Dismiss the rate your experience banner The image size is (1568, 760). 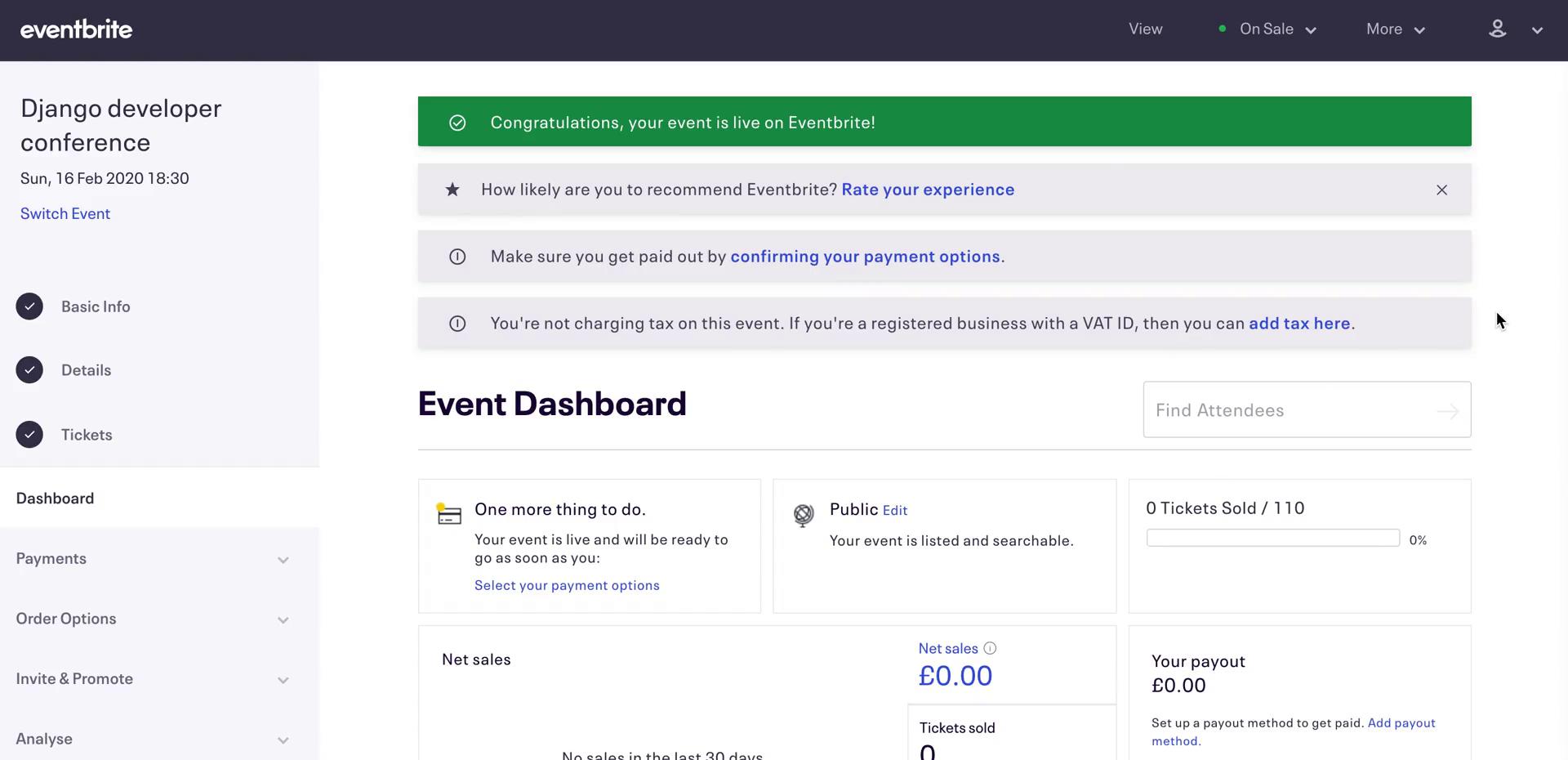(1441, 190)
